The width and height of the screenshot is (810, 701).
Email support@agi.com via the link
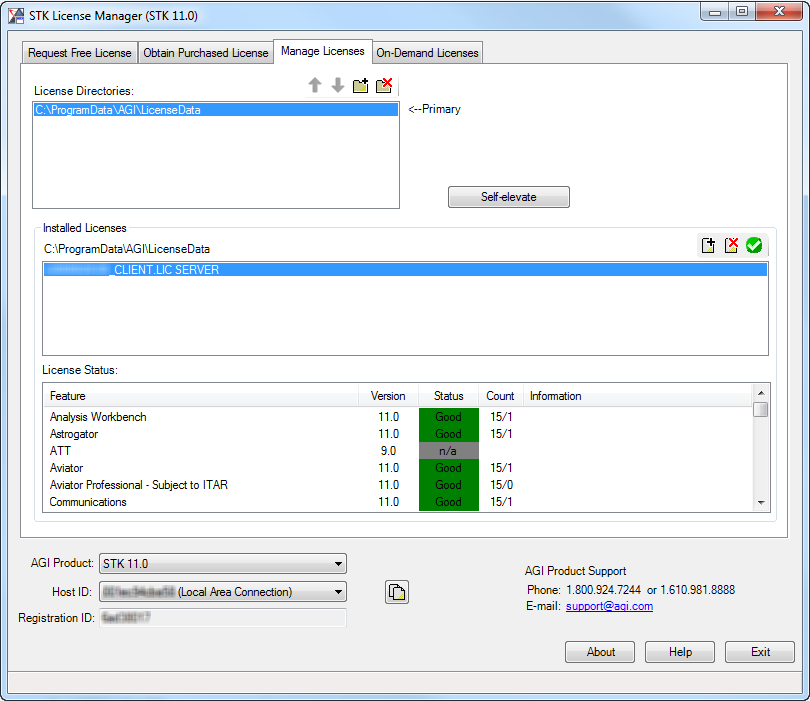609,606
